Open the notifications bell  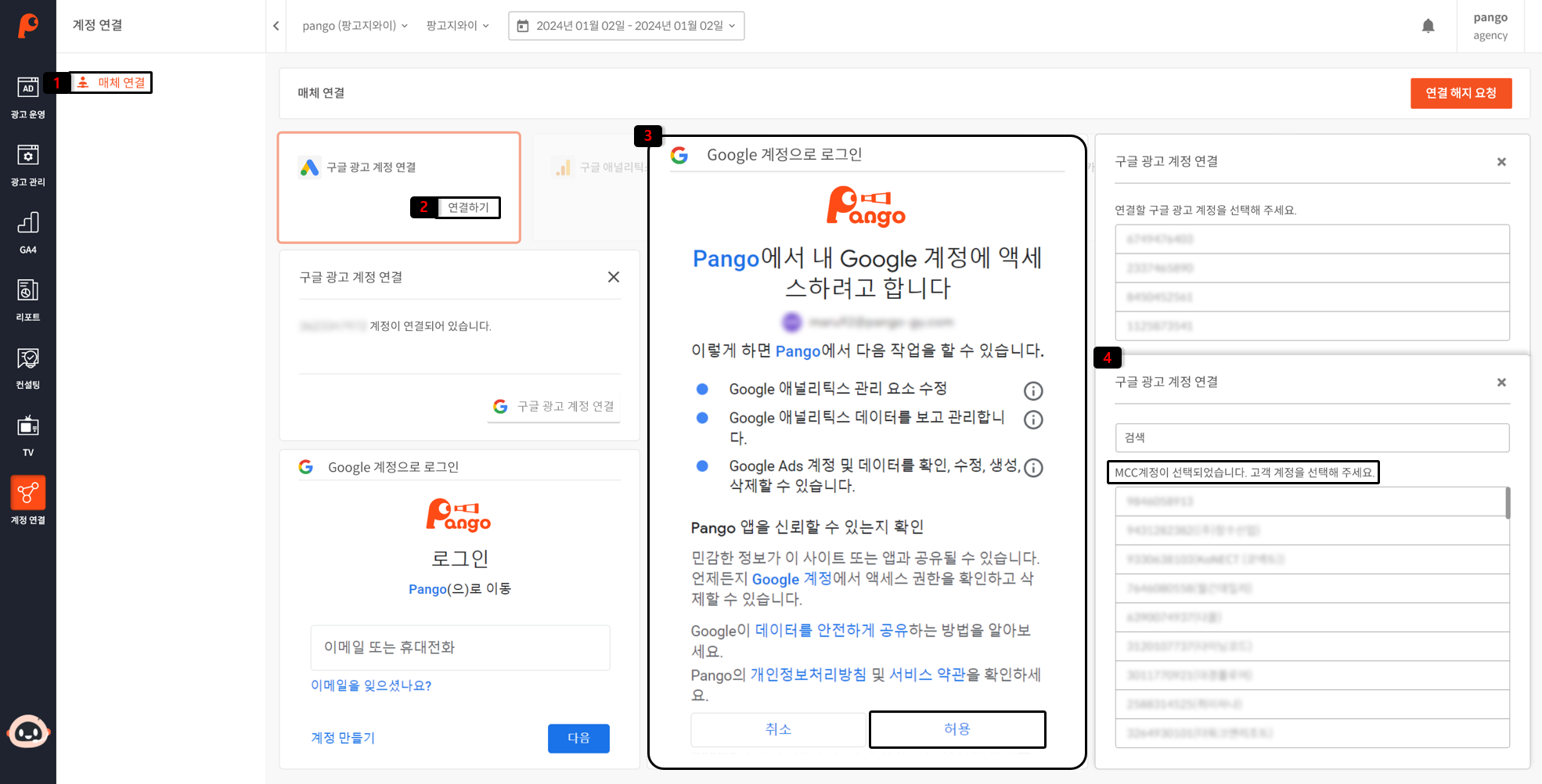pos(1429,26)
